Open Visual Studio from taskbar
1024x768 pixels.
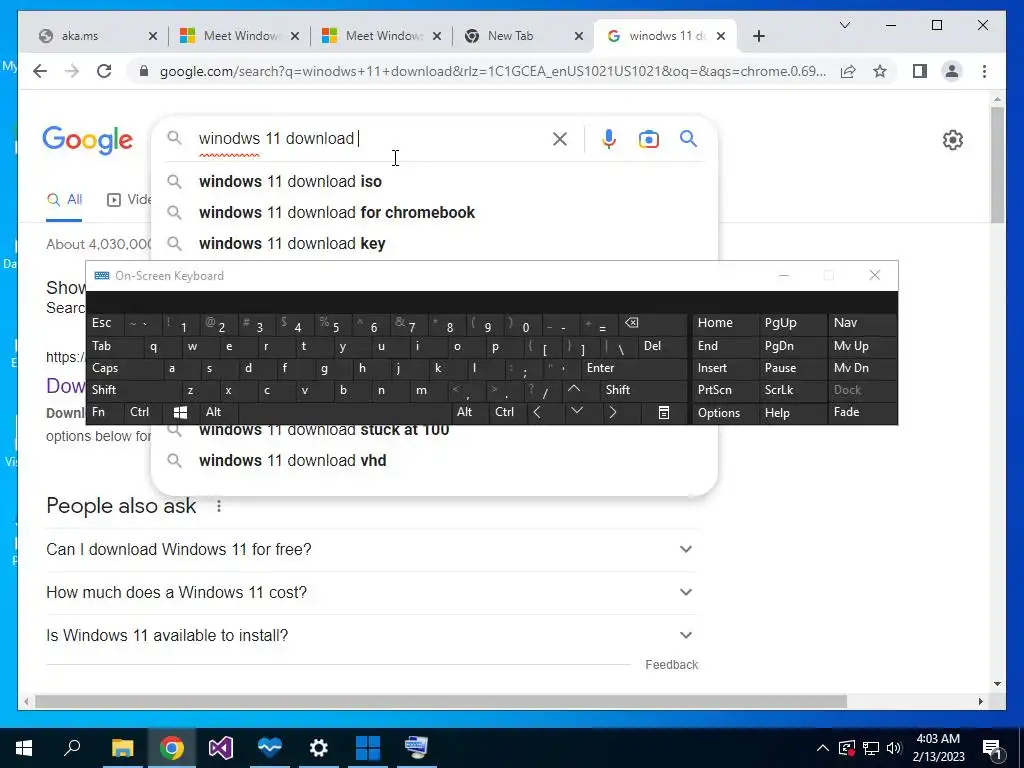[x=221, y=748]
